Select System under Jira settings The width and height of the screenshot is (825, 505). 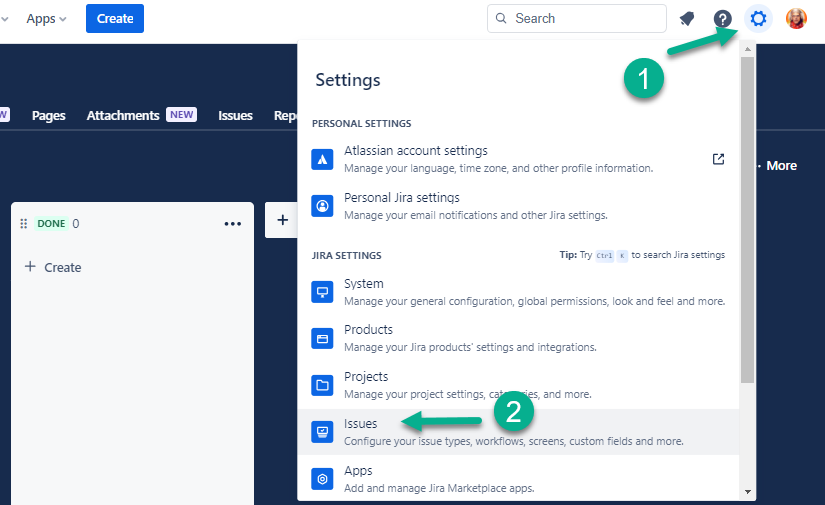(x=364, y=284)
